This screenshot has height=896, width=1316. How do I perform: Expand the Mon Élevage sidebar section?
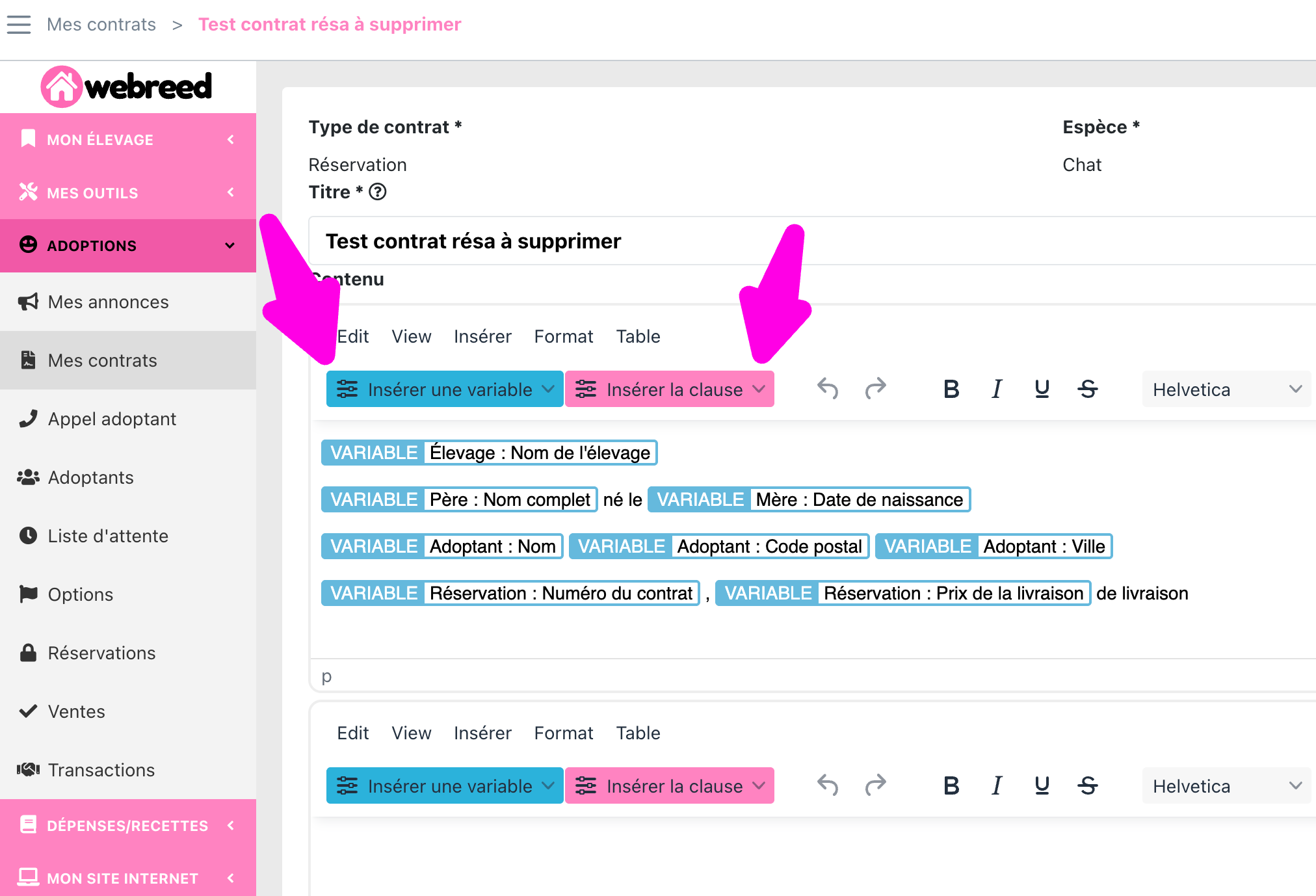coord(128,140)
